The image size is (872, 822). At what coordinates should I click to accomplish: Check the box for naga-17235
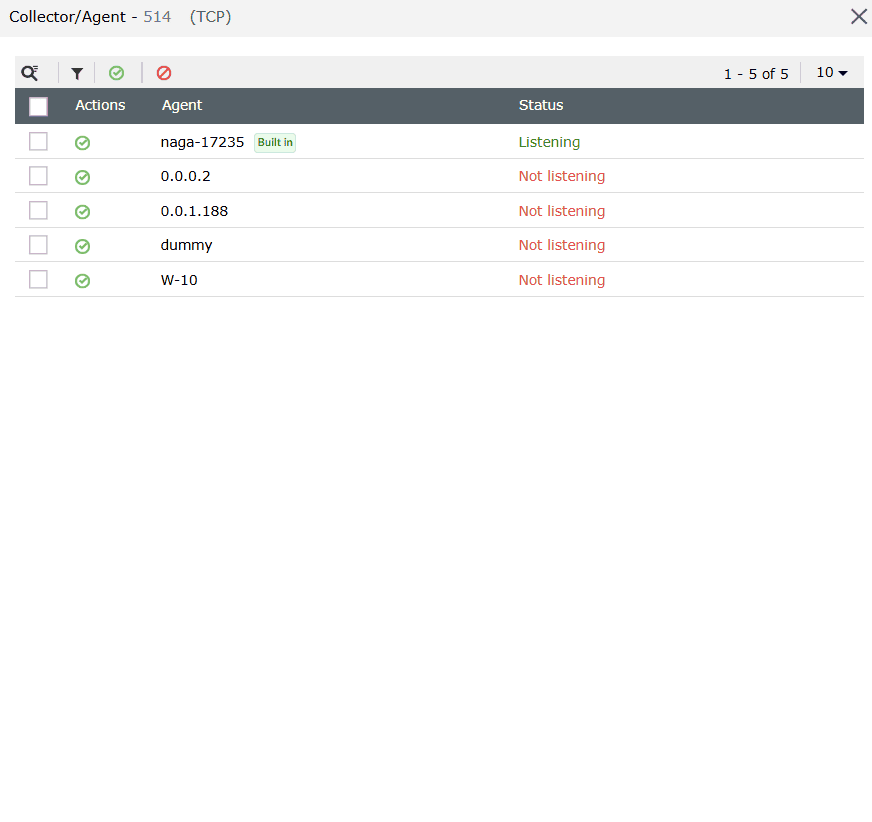[38, 141]
